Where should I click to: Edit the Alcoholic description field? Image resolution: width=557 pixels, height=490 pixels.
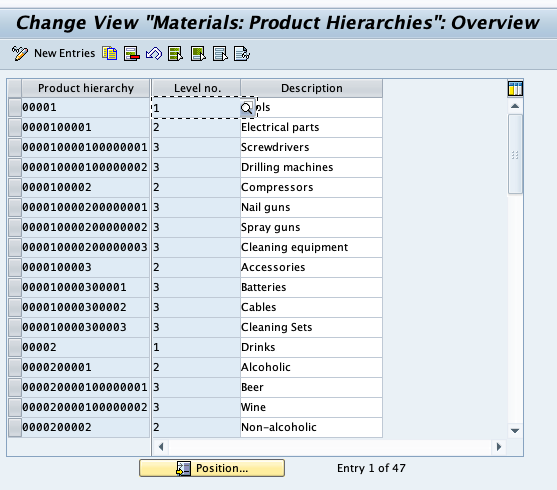(x=312, y=367)
